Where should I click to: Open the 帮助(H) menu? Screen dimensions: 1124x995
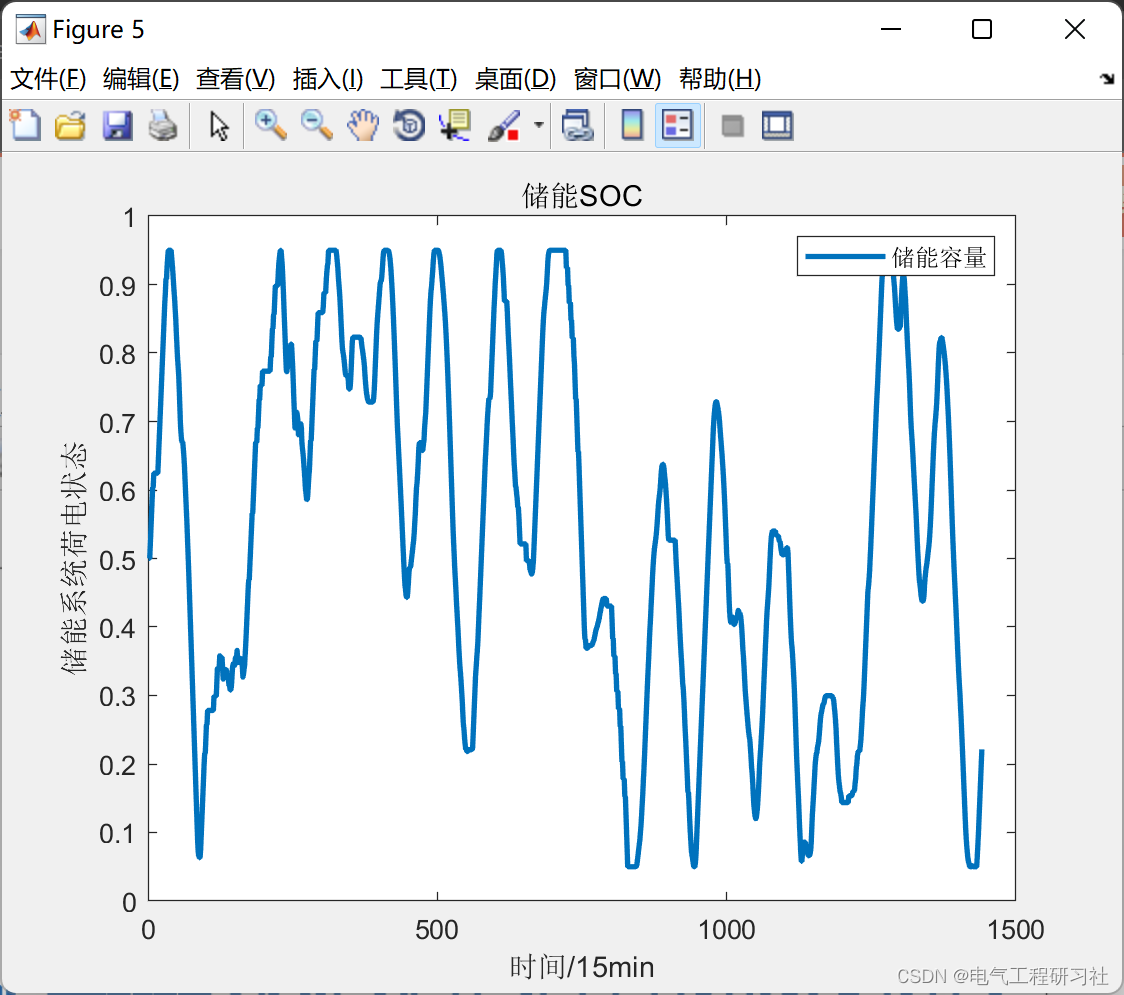[720, 79]
